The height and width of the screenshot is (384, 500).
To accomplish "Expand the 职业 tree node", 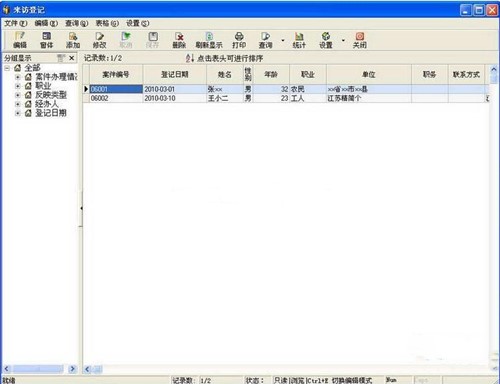I will tap(18, 86).
